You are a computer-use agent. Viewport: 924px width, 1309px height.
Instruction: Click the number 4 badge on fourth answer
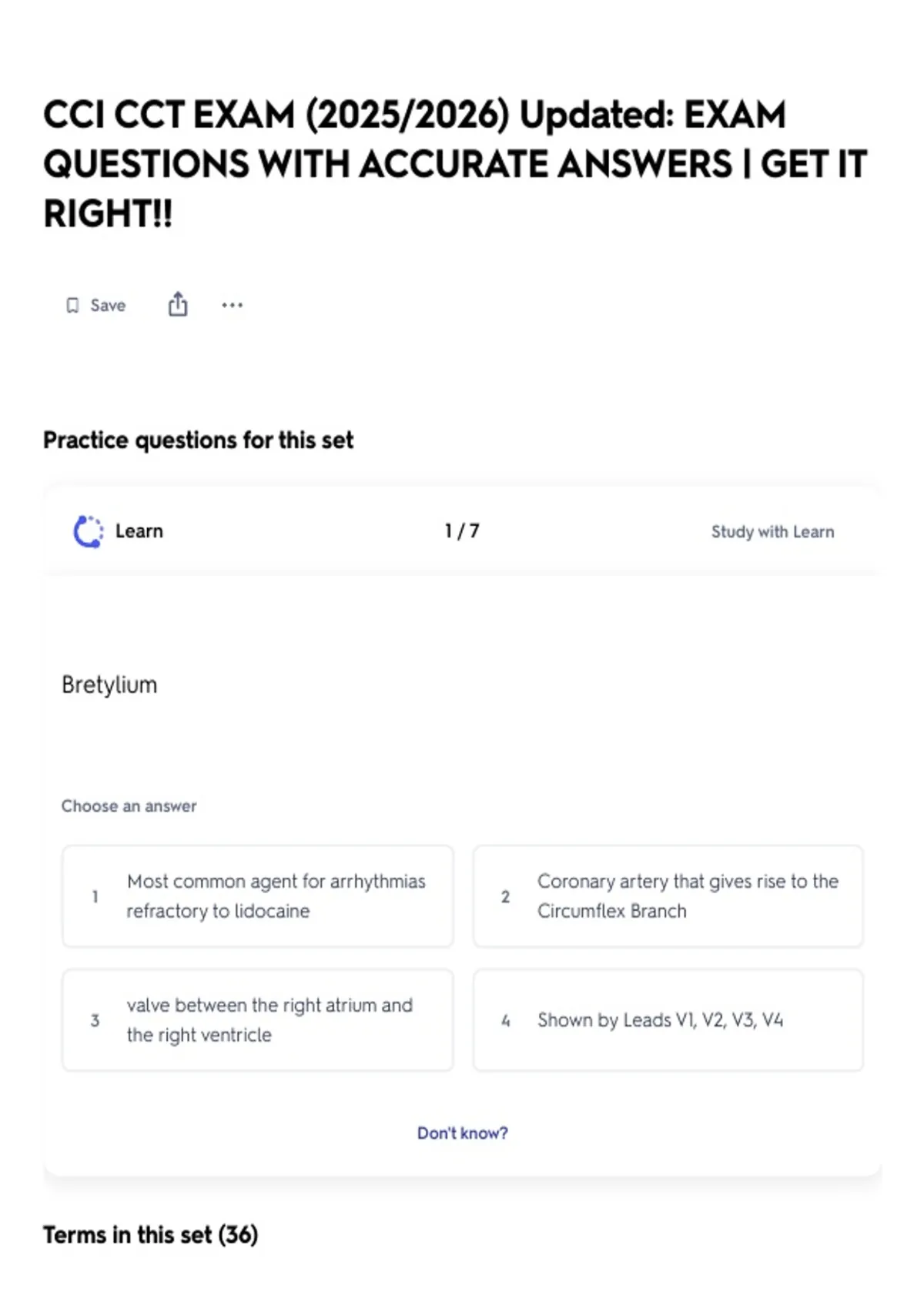tap(505, 1020)
